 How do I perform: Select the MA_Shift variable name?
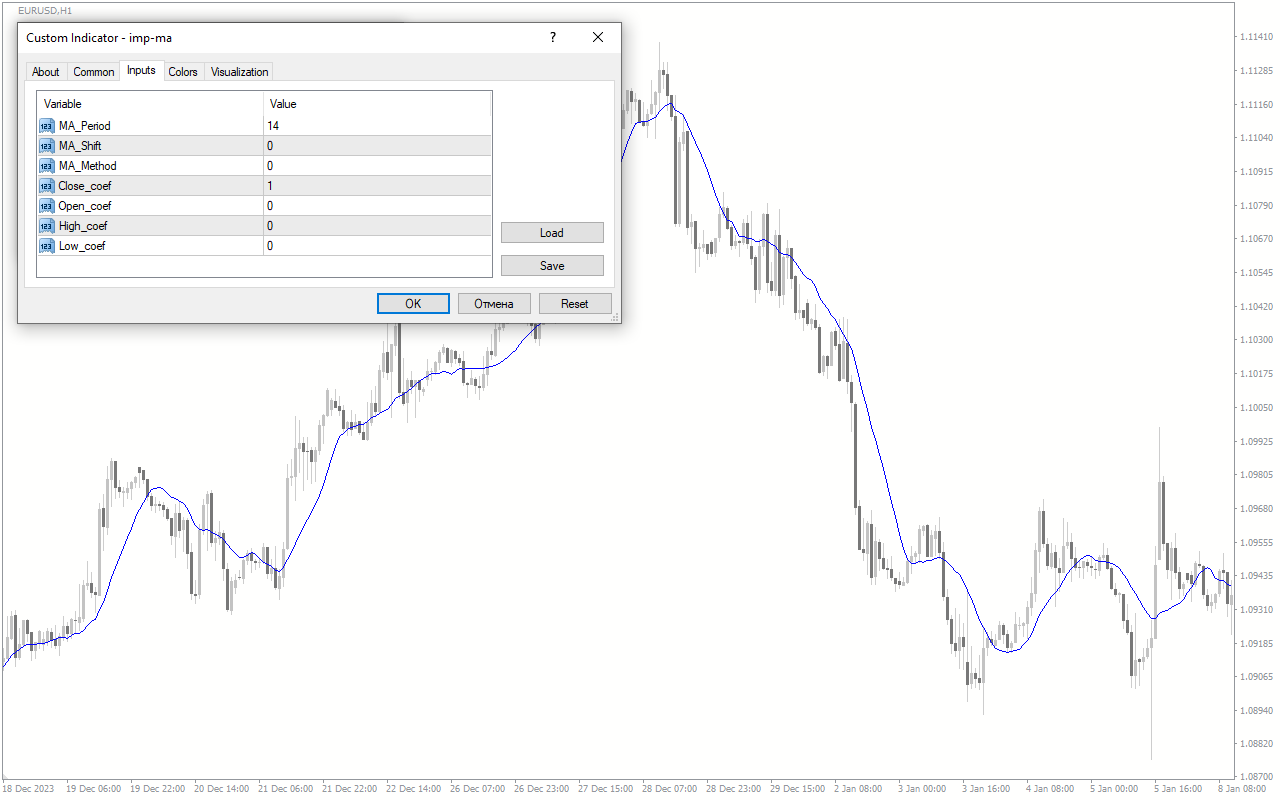tap(80, 146)
